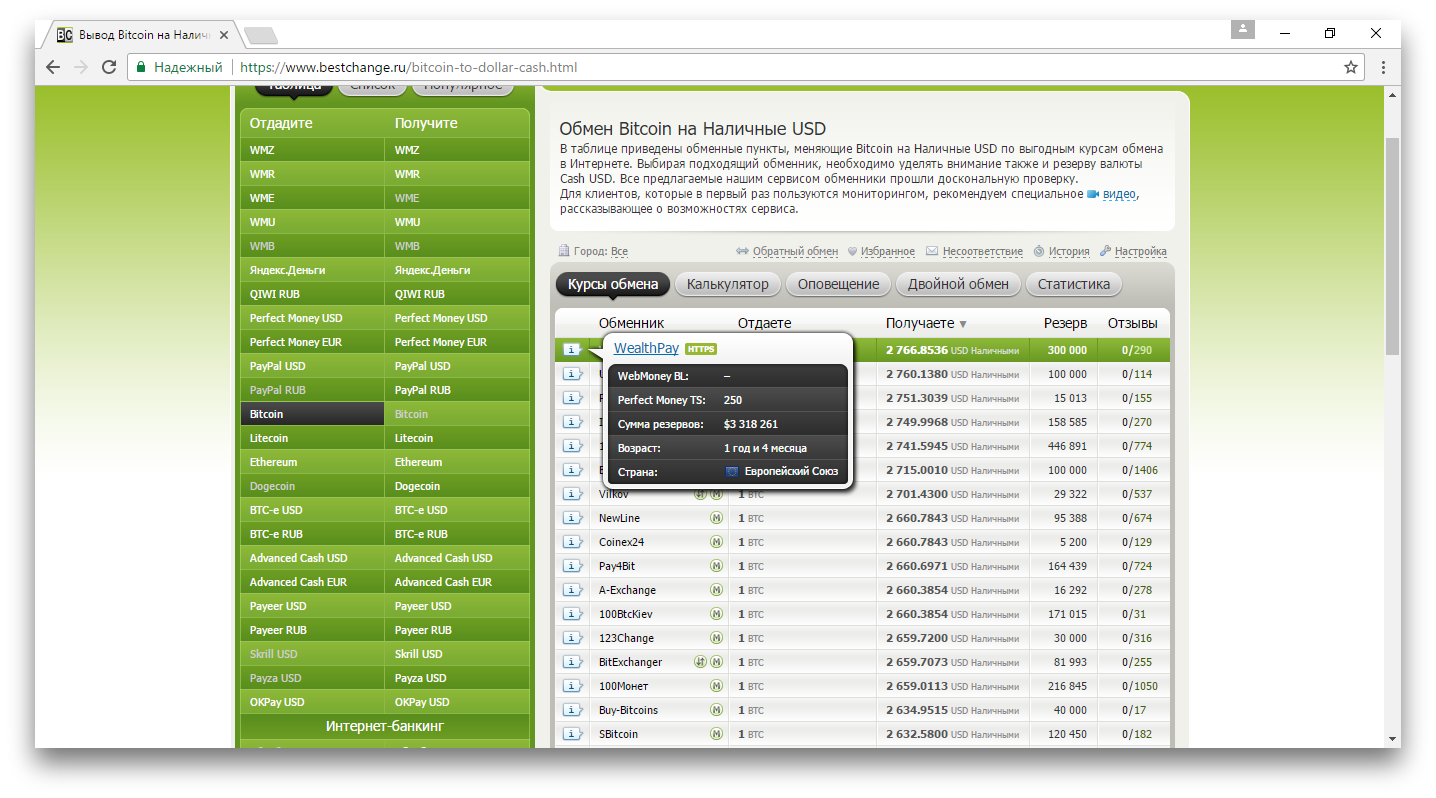Select OKPay USD in Отдадите column
1436x798 pixels.
point(312,702)
